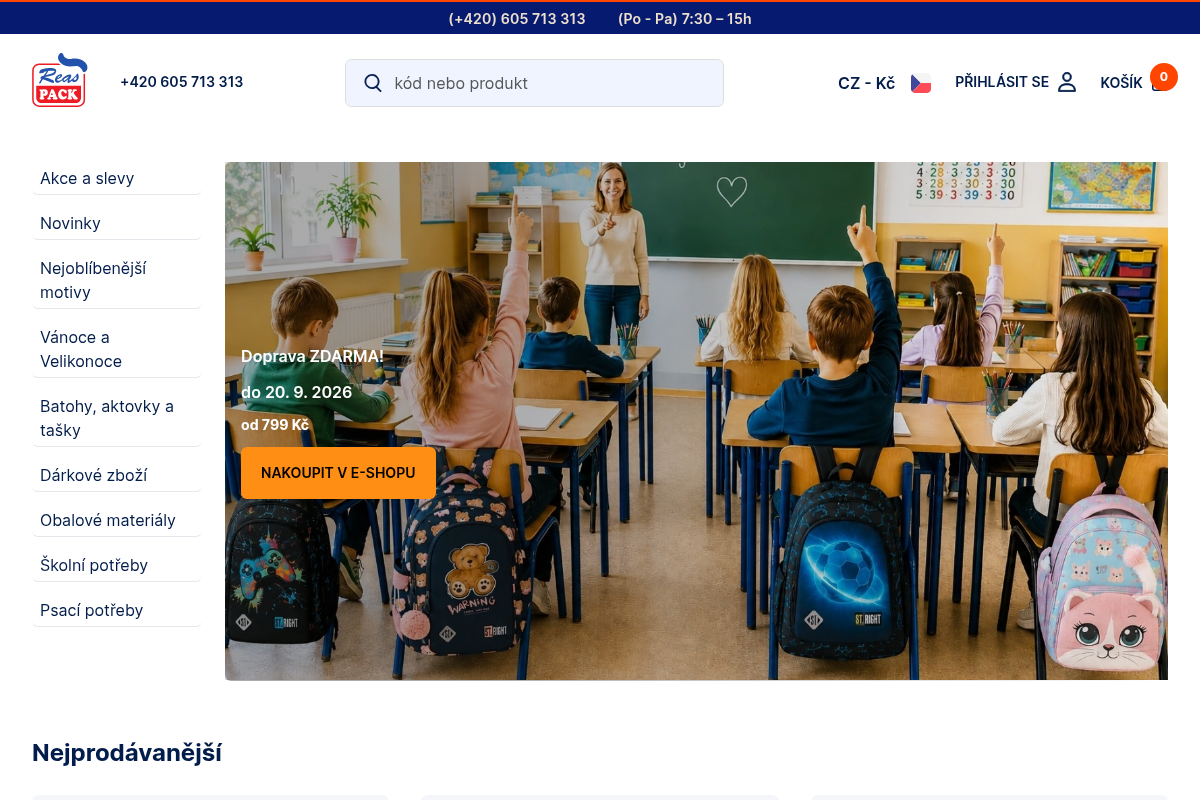Click the Doprava ZDARMA! banner text
The width and height of the screenshot is (1200, 800).
point(312,356)
